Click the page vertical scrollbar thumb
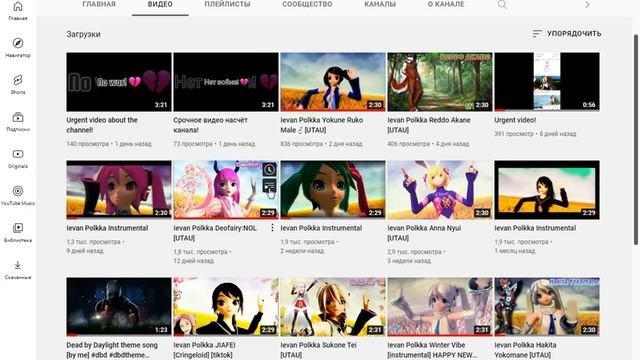640x360 pixels. (636, 140)
